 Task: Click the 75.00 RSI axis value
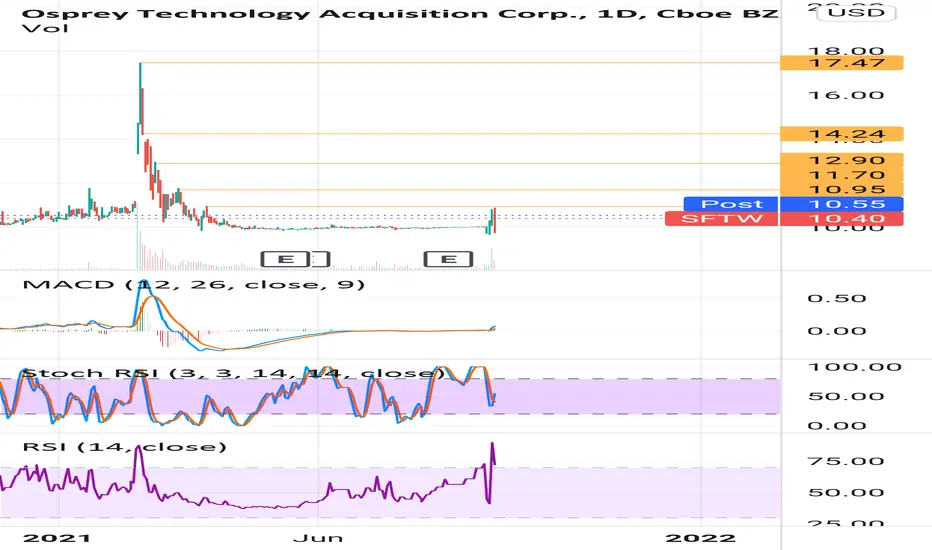(846, 461)
